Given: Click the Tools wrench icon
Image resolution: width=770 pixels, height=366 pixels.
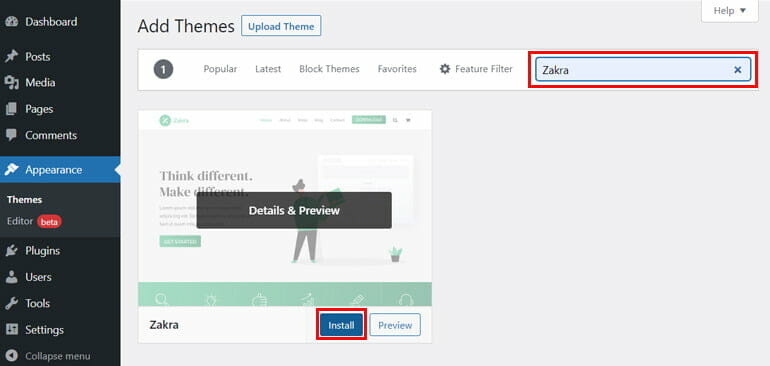Looking at the screenshot, I should pyautogui.click(x=11, y=303).
